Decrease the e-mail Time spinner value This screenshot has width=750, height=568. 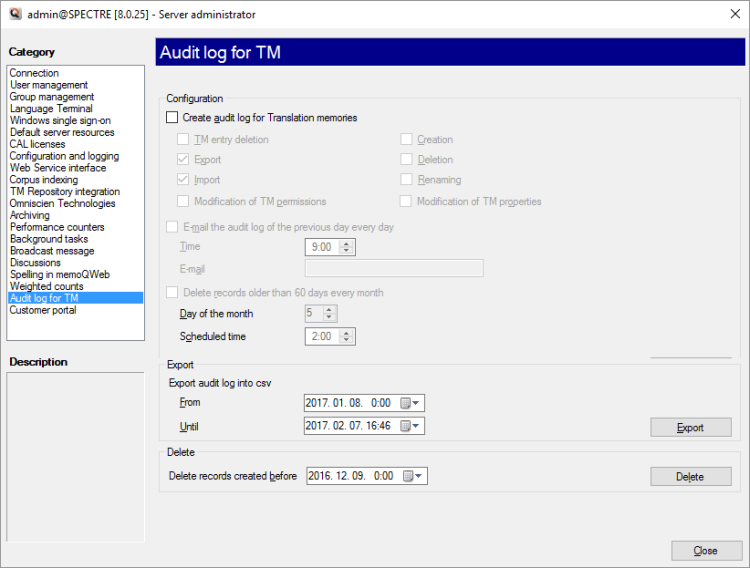(x=346, y=250)
